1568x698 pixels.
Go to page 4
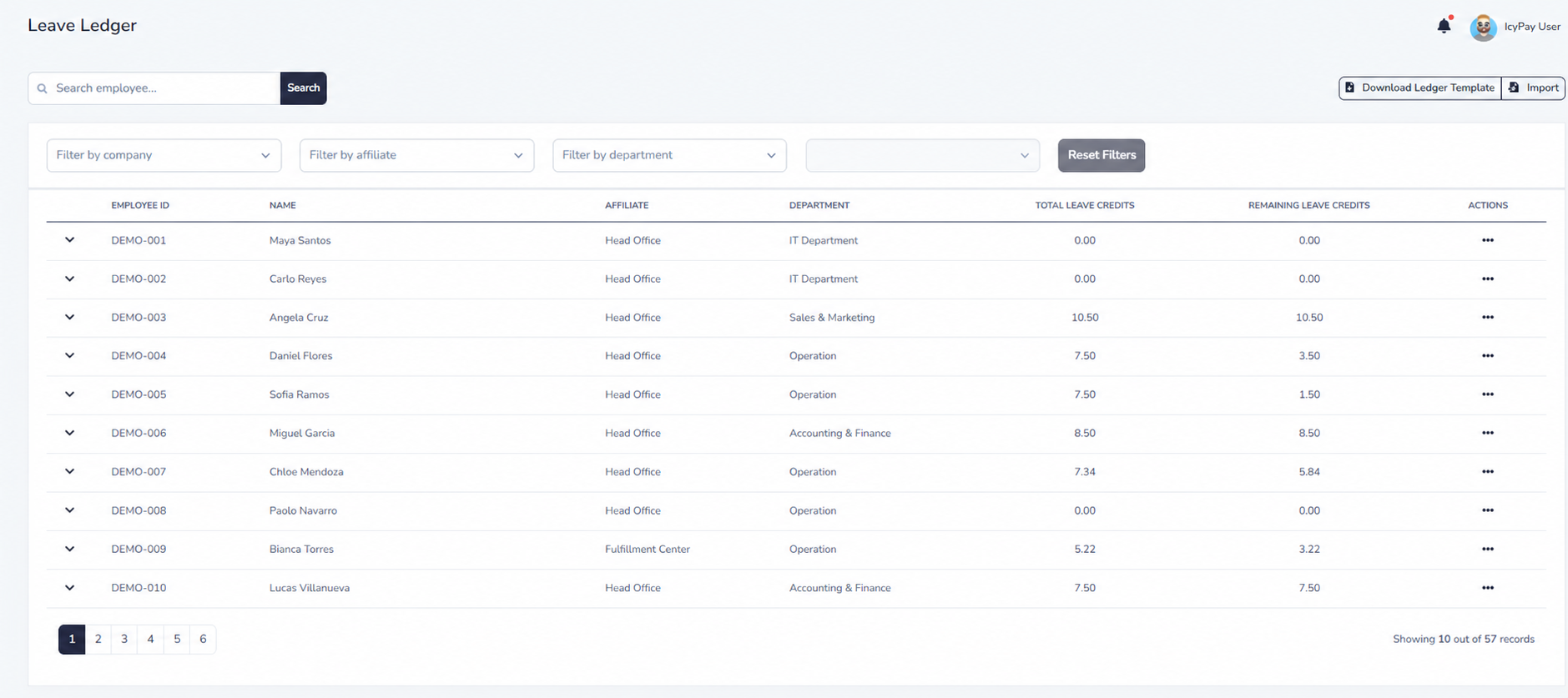click(x=150, y=639)
